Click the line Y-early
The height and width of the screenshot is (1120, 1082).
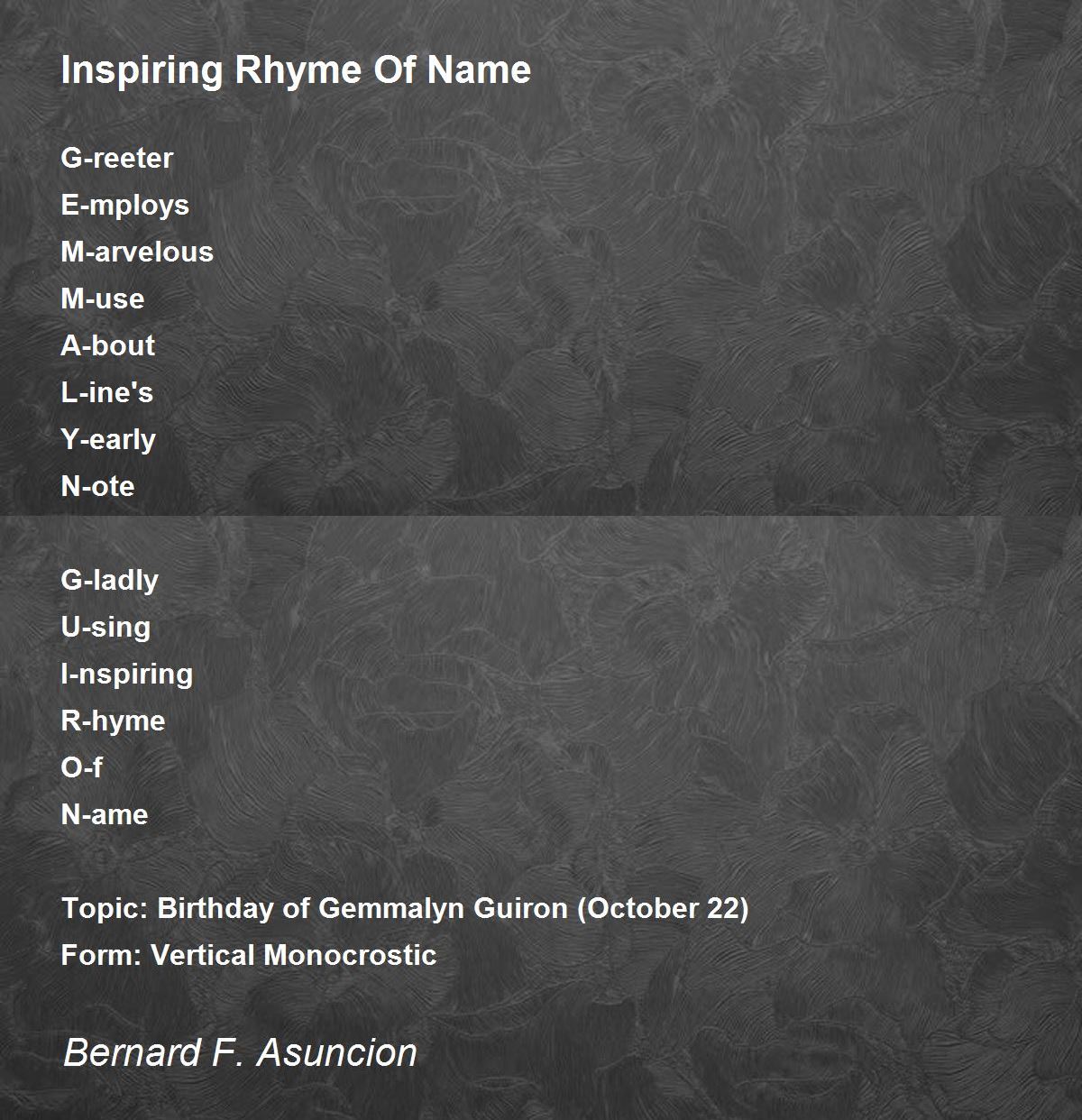[x=108, y=440]
